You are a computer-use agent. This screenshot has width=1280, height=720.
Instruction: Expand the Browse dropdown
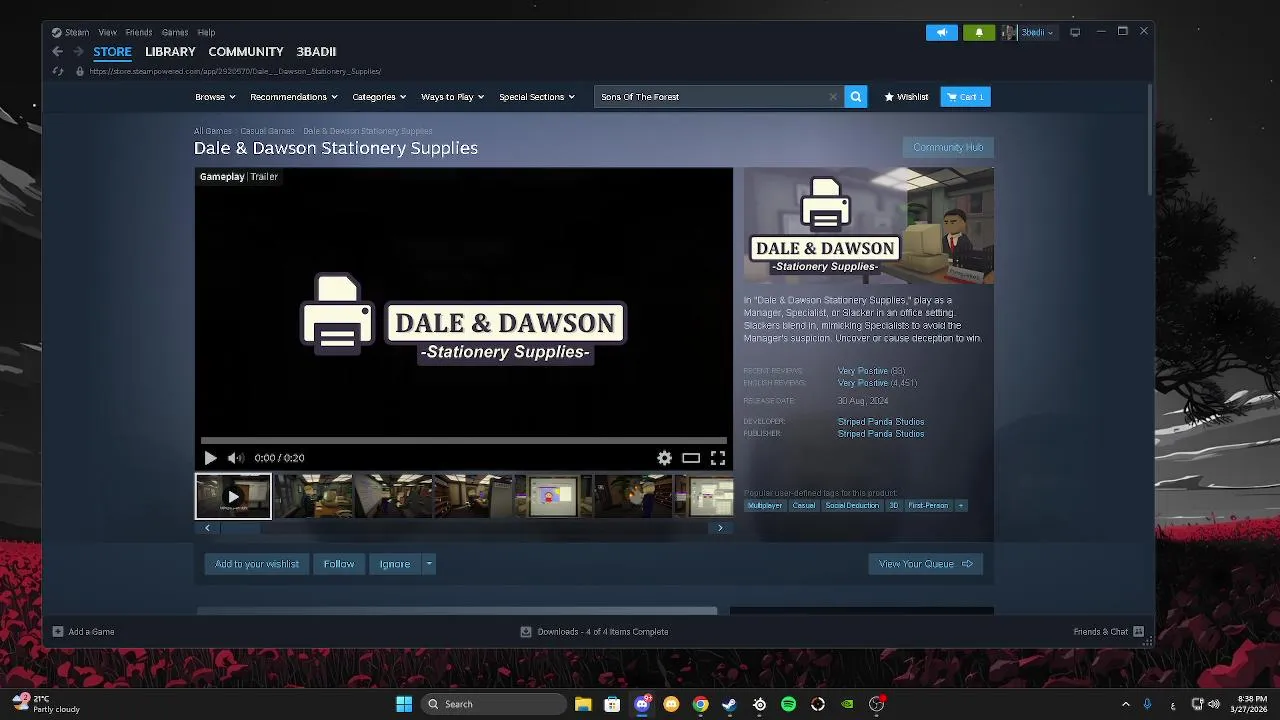(215, 97)
